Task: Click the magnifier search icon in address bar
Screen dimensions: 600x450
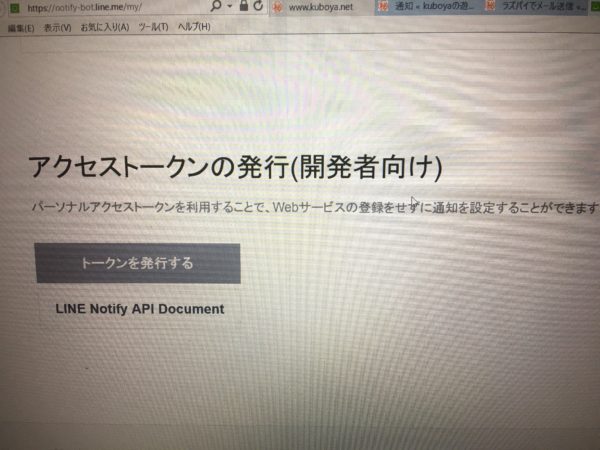Action: pyautogui.click(x=217, y=6)
